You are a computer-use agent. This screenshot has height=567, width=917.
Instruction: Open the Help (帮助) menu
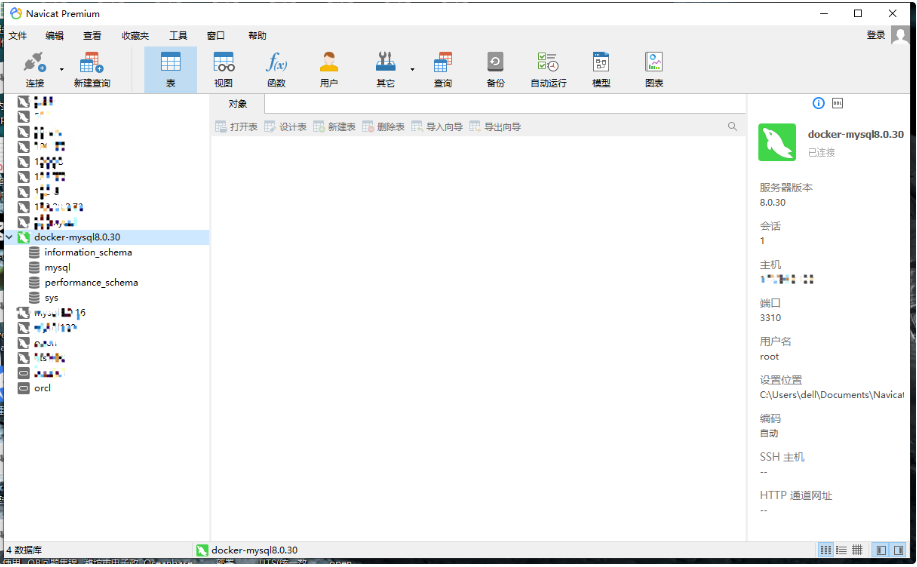pyautogui.click(x=257, y=36)
